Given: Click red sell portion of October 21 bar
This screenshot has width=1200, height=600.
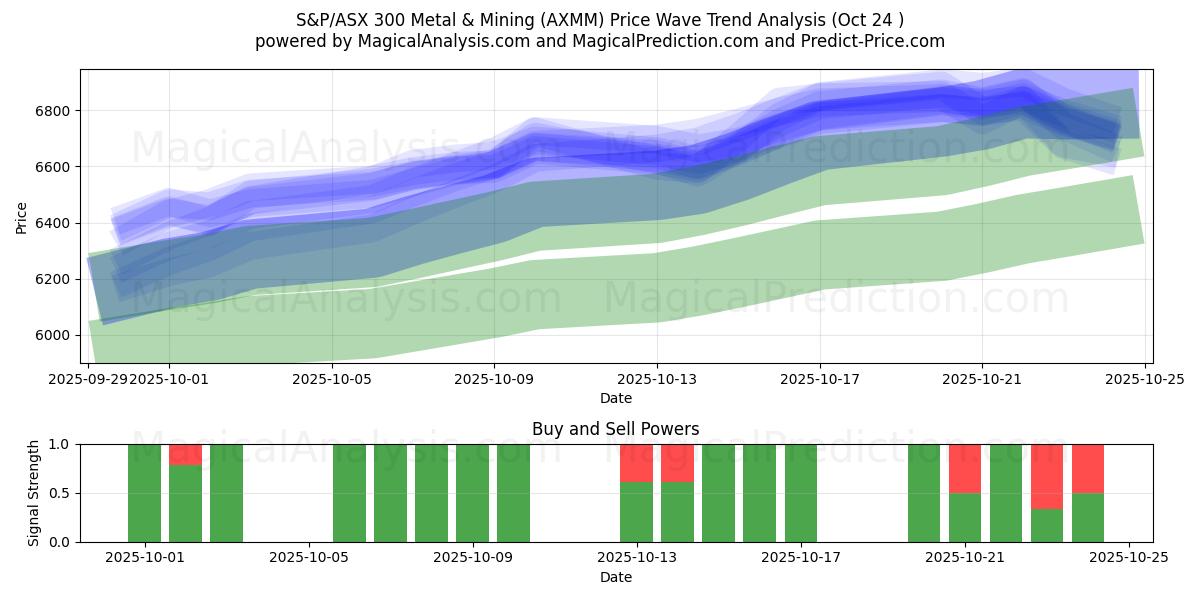Looking at the screenshot, I should tap(964, 469).
